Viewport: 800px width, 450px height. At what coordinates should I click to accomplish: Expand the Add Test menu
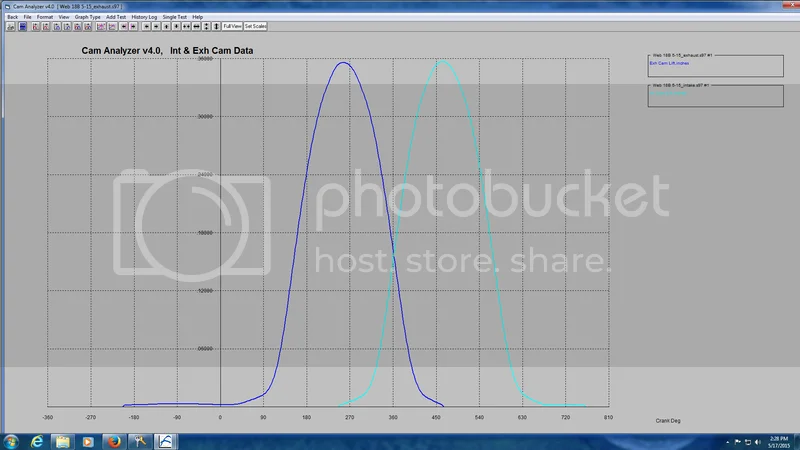pyautogui.click(x=116, y=17)
